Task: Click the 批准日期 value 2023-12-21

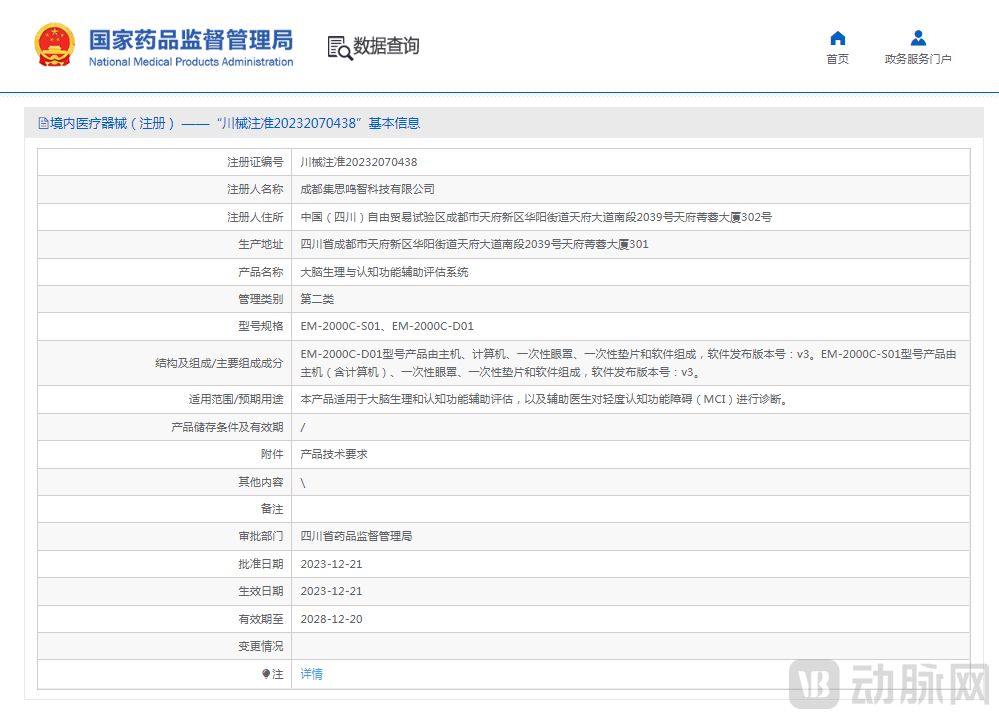Action: point(330,563)
